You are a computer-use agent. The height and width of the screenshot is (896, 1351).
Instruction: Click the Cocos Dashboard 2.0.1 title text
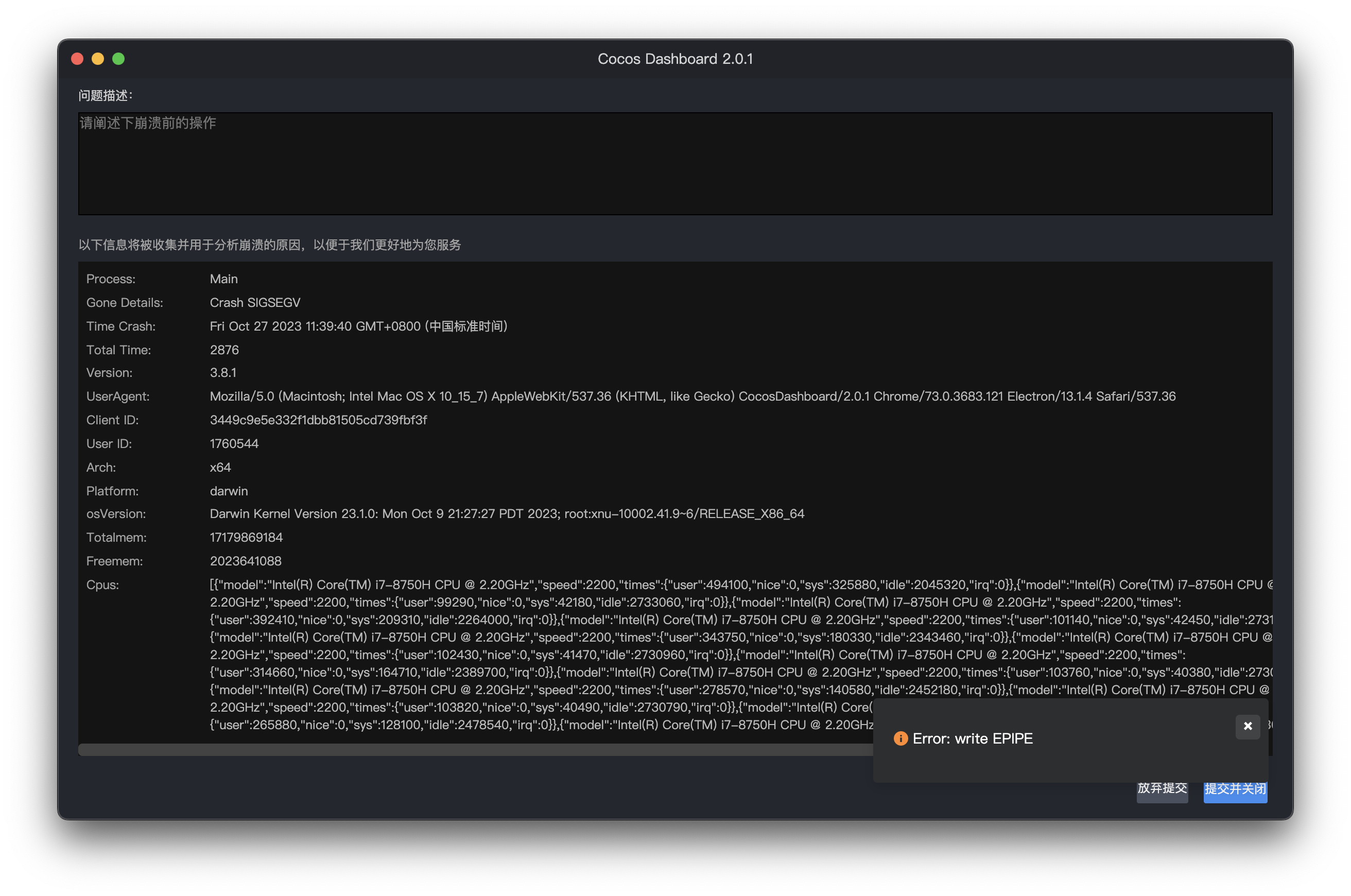pos(674,59)
